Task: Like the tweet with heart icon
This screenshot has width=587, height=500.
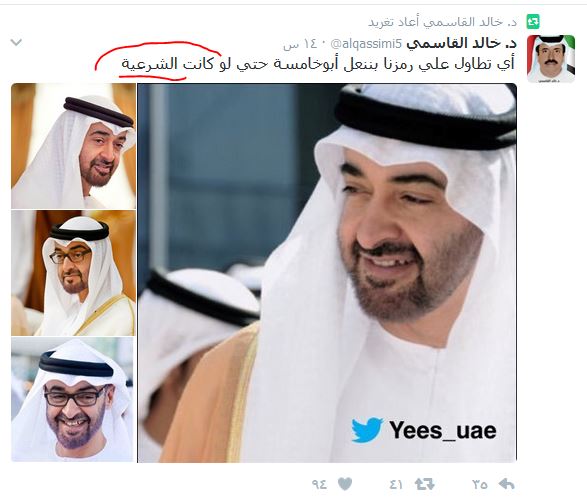Action: tap(345, 484)
